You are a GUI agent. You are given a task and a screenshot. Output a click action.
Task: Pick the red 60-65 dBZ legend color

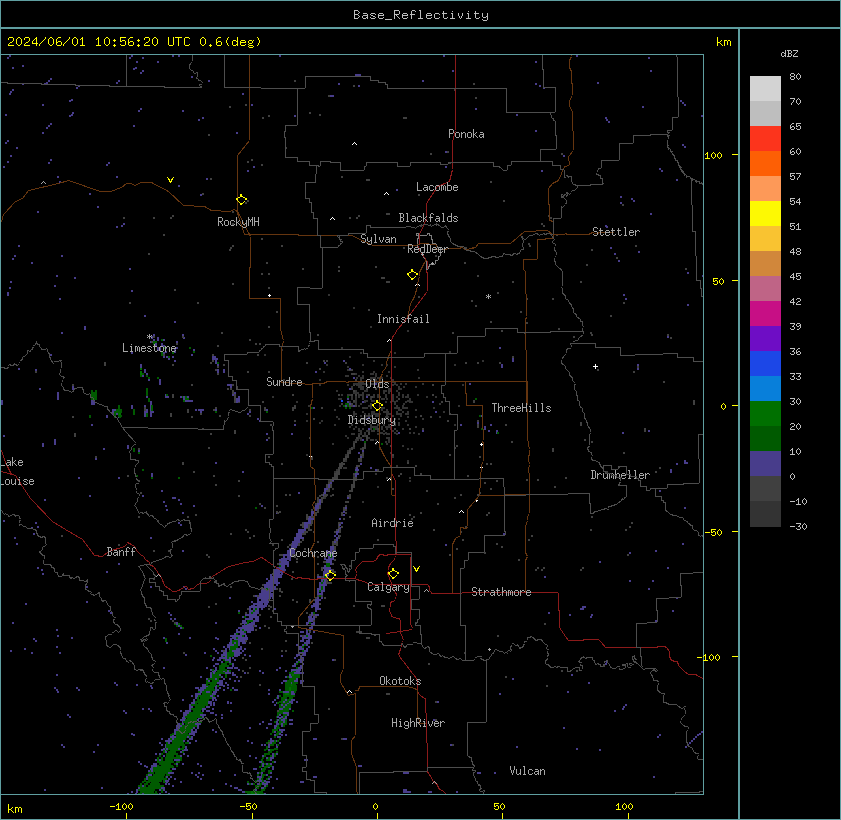[x=765, y=139]
